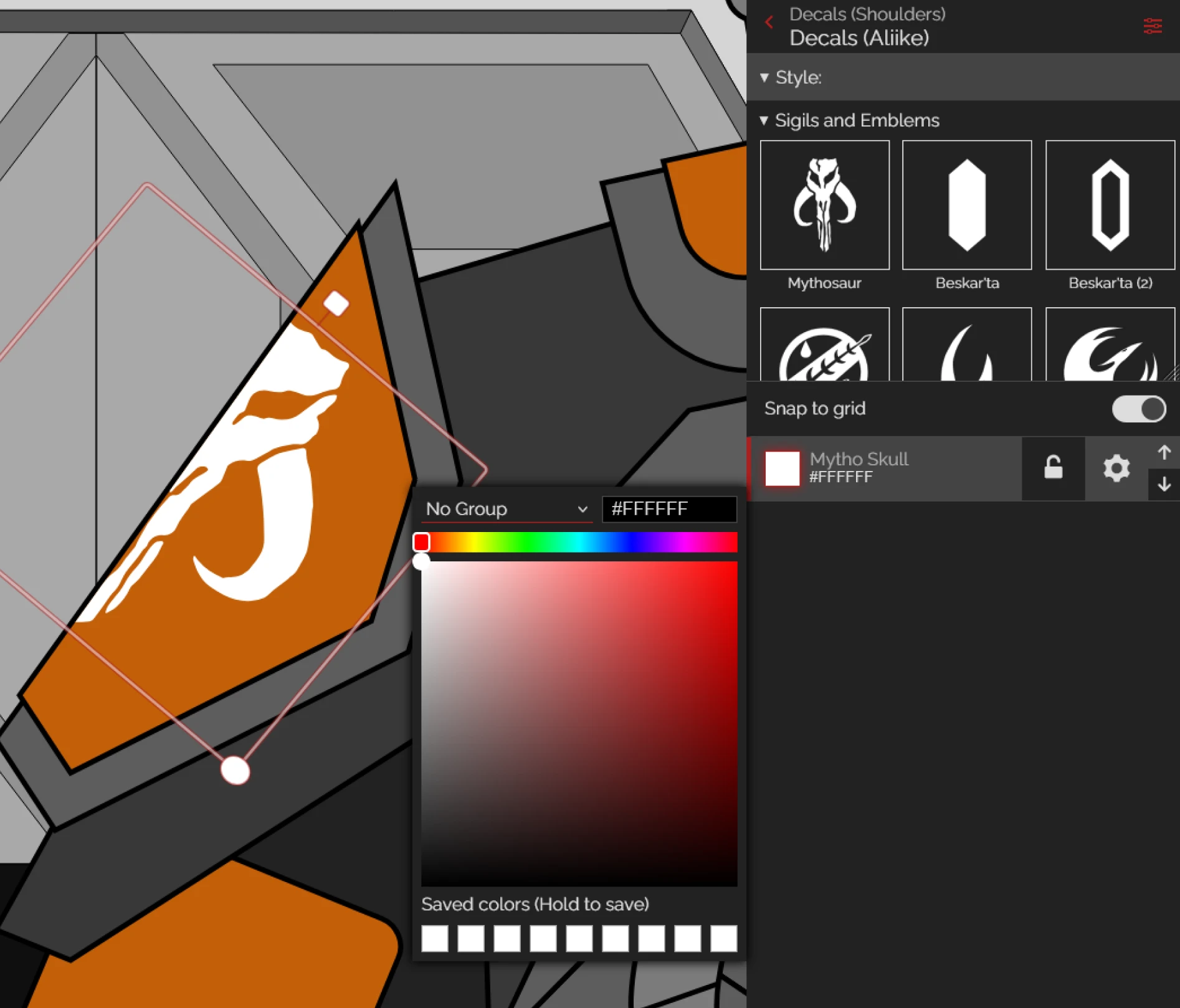Pick a shade in the saturation gradient square
The image size is (1180, 1008).
click(579, 723)
